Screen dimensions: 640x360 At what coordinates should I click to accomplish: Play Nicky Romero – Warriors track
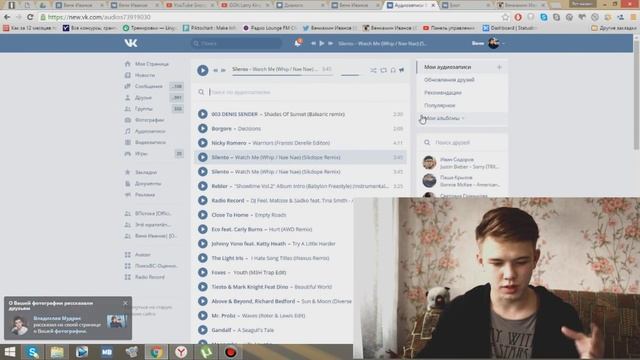coord(202,143)
